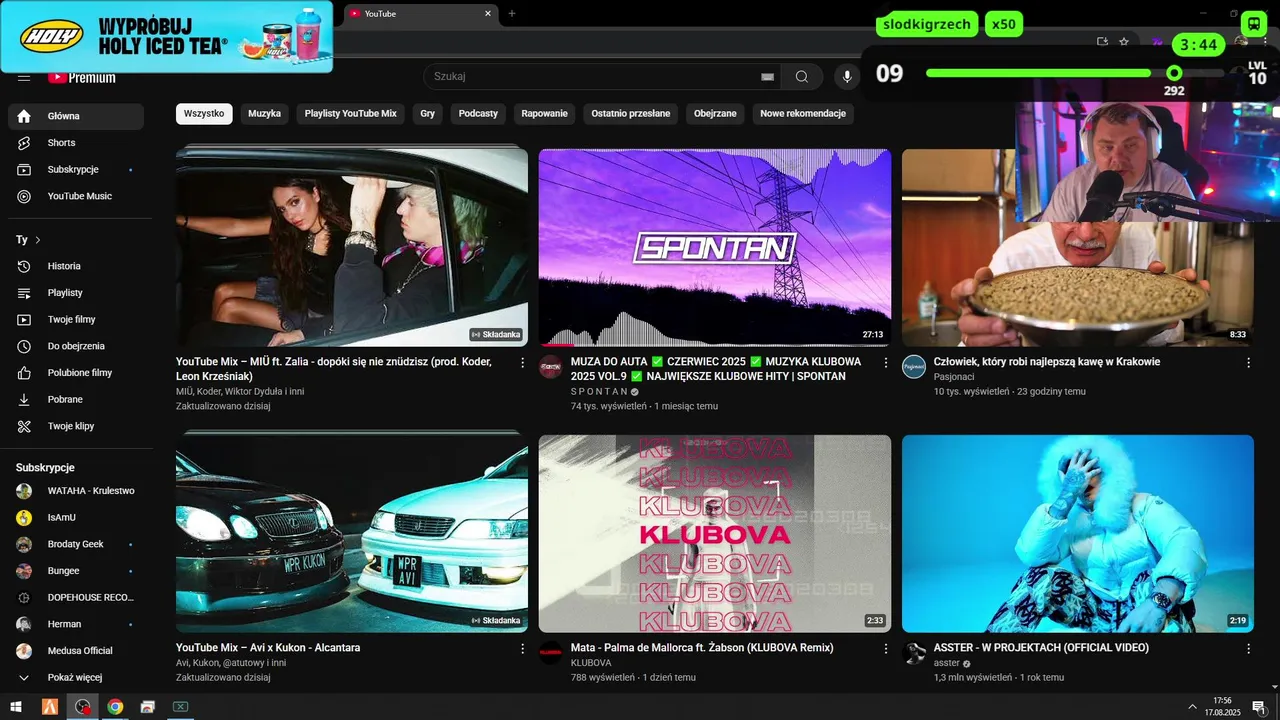Open Brodaty Geek subscription channel
This screenshot has width=1280, height=720.
tap(76, 544)
